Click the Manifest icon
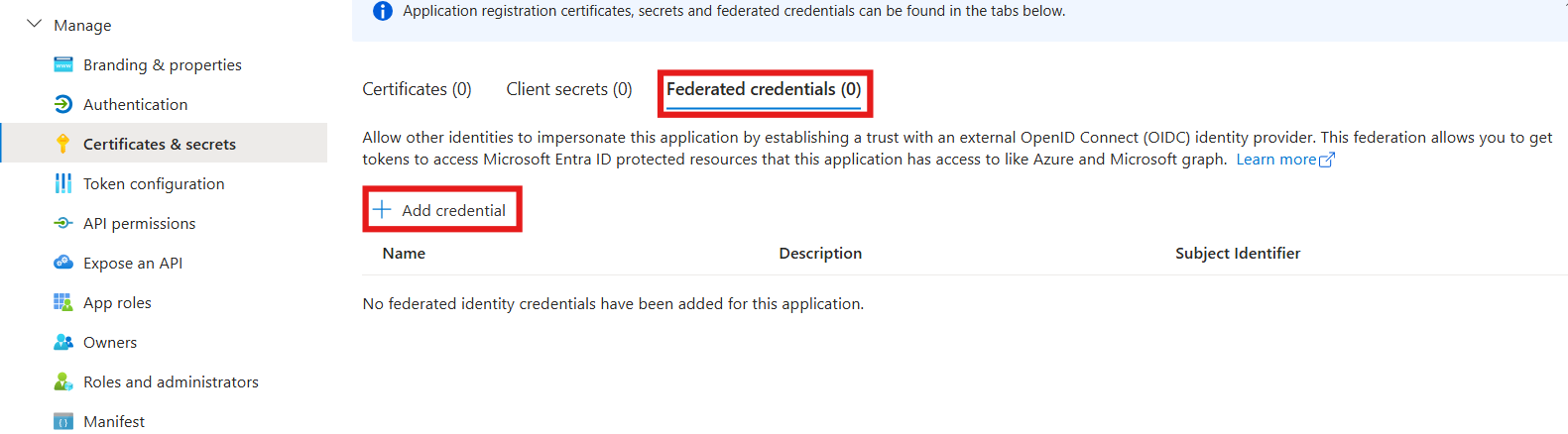The image size is (1568, 434). click(63, 421)
